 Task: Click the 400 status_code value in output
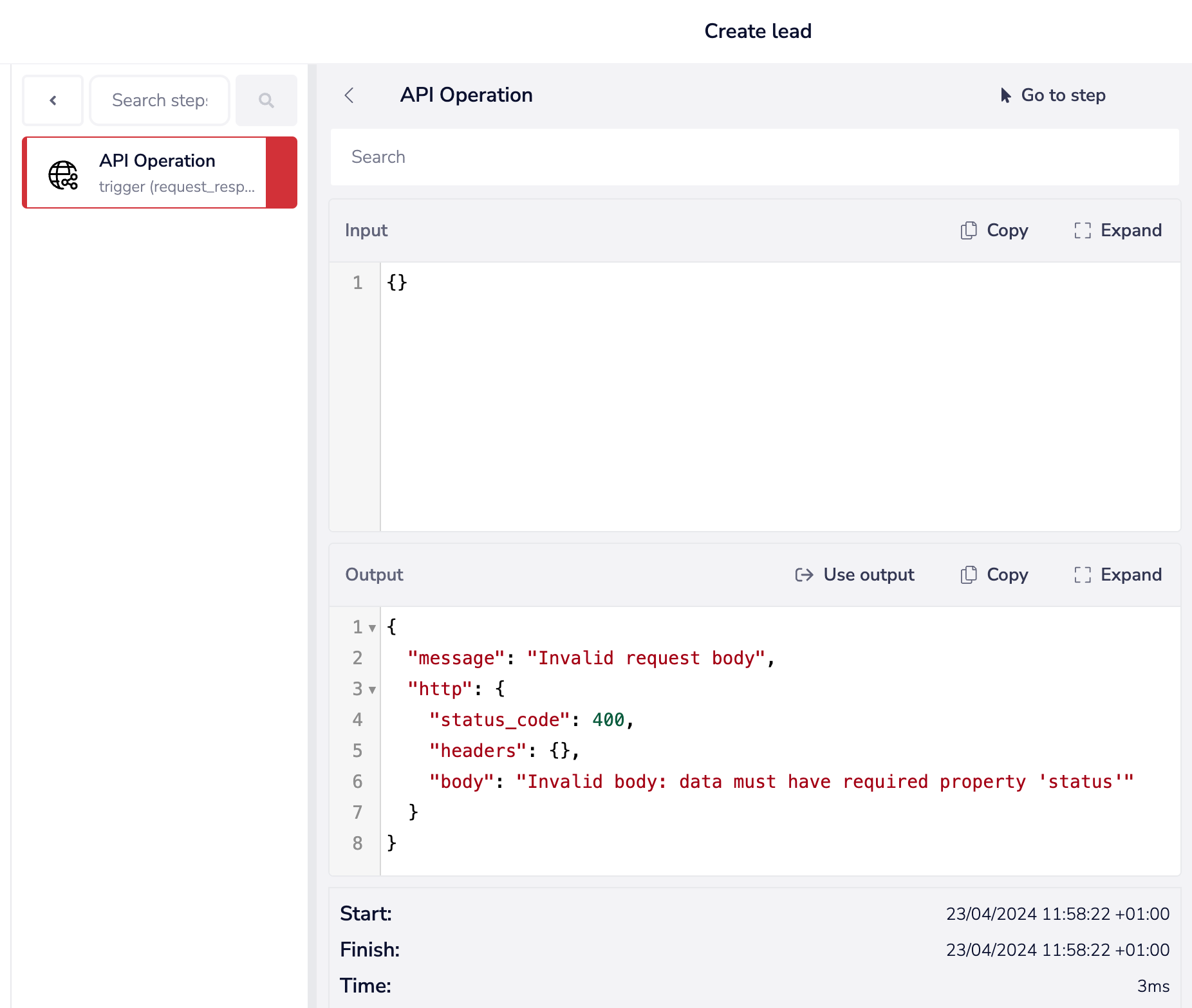coord(608,720)
